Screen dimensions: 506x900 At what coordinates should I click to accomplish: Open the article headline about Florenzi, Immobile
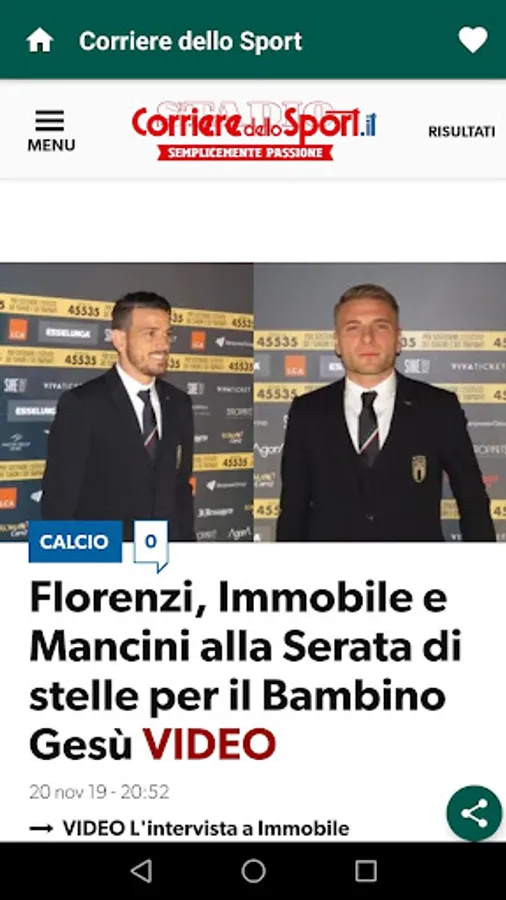(245, 671)
